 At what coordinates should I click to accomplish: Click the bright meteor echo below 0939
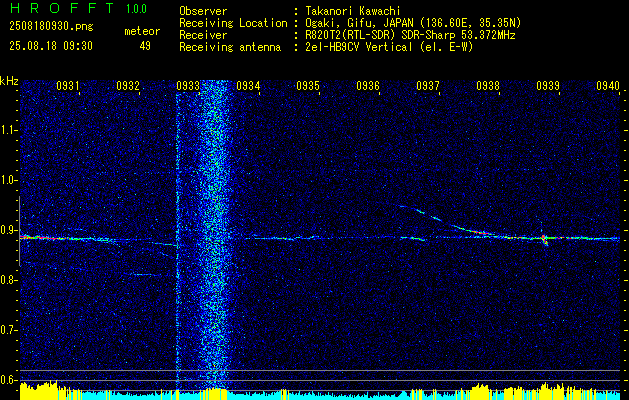tap(544, 240)
